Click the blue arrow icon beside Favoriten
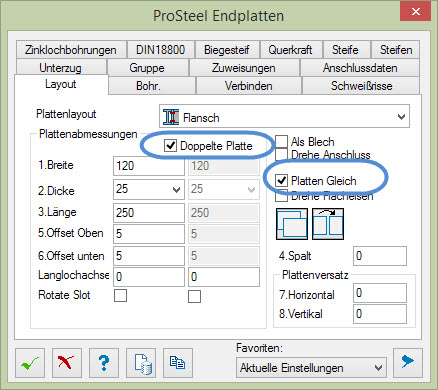 click(x=408, y=363)
